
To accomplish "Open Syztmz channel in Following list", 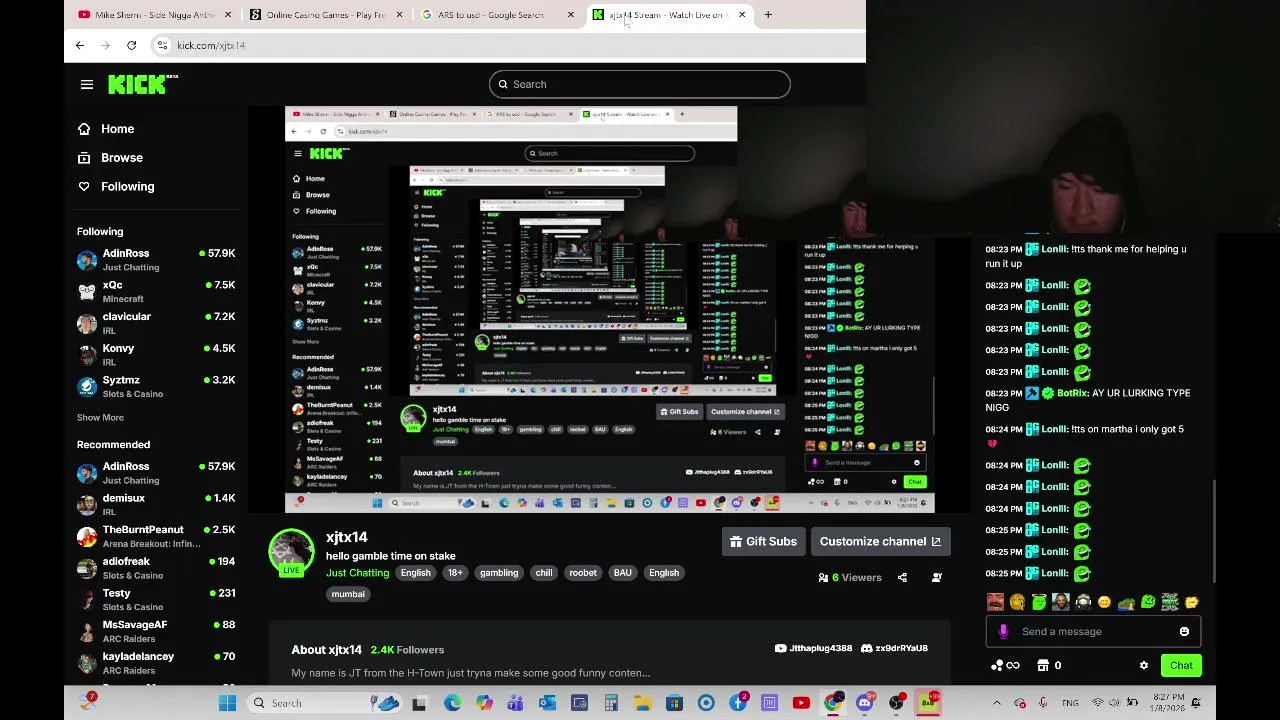I will coord(156,387).
